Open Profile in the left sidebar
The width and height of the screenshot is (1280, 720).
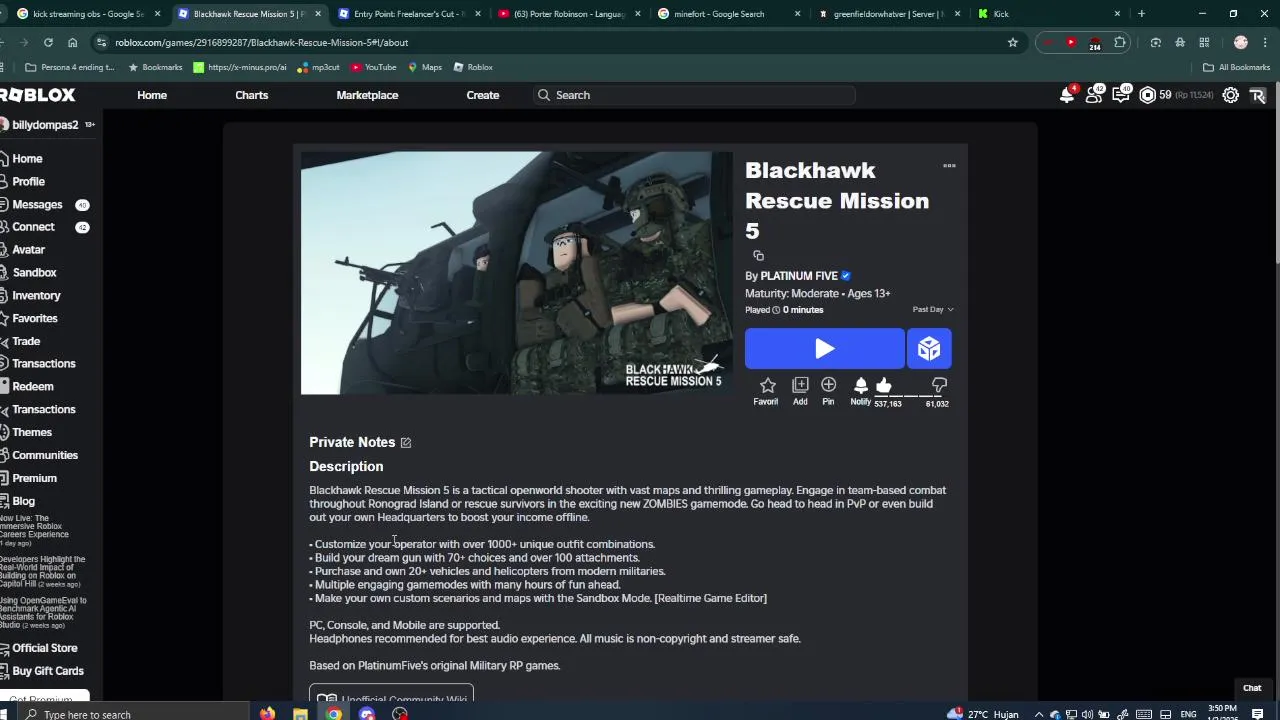click(x=28, y=182)
